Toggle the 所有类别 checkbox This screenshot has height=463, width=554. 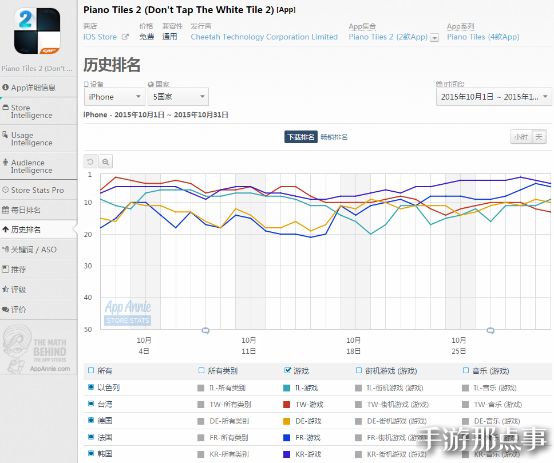[201, 370]
